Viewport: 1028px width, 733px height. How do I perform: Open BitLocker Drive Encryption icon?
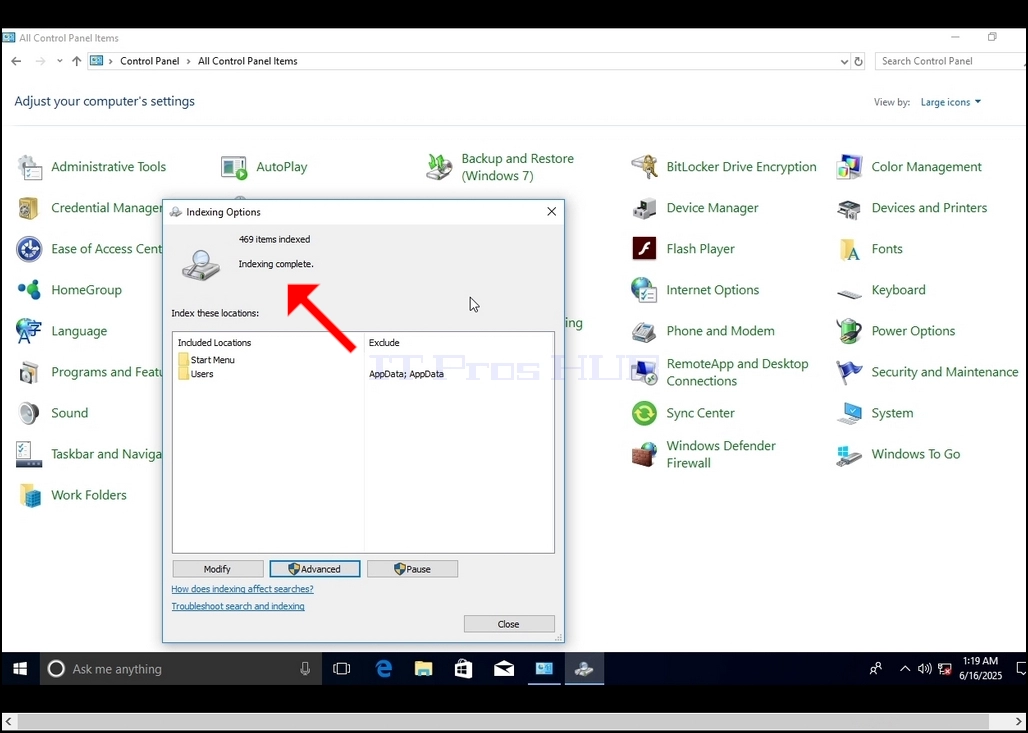[644, 167]
